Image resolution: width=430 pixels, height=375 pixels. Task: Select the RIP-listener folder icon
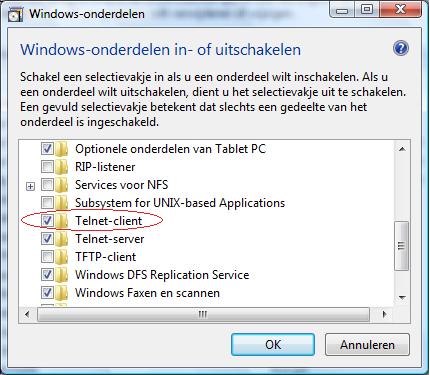(x=62, y=167)
